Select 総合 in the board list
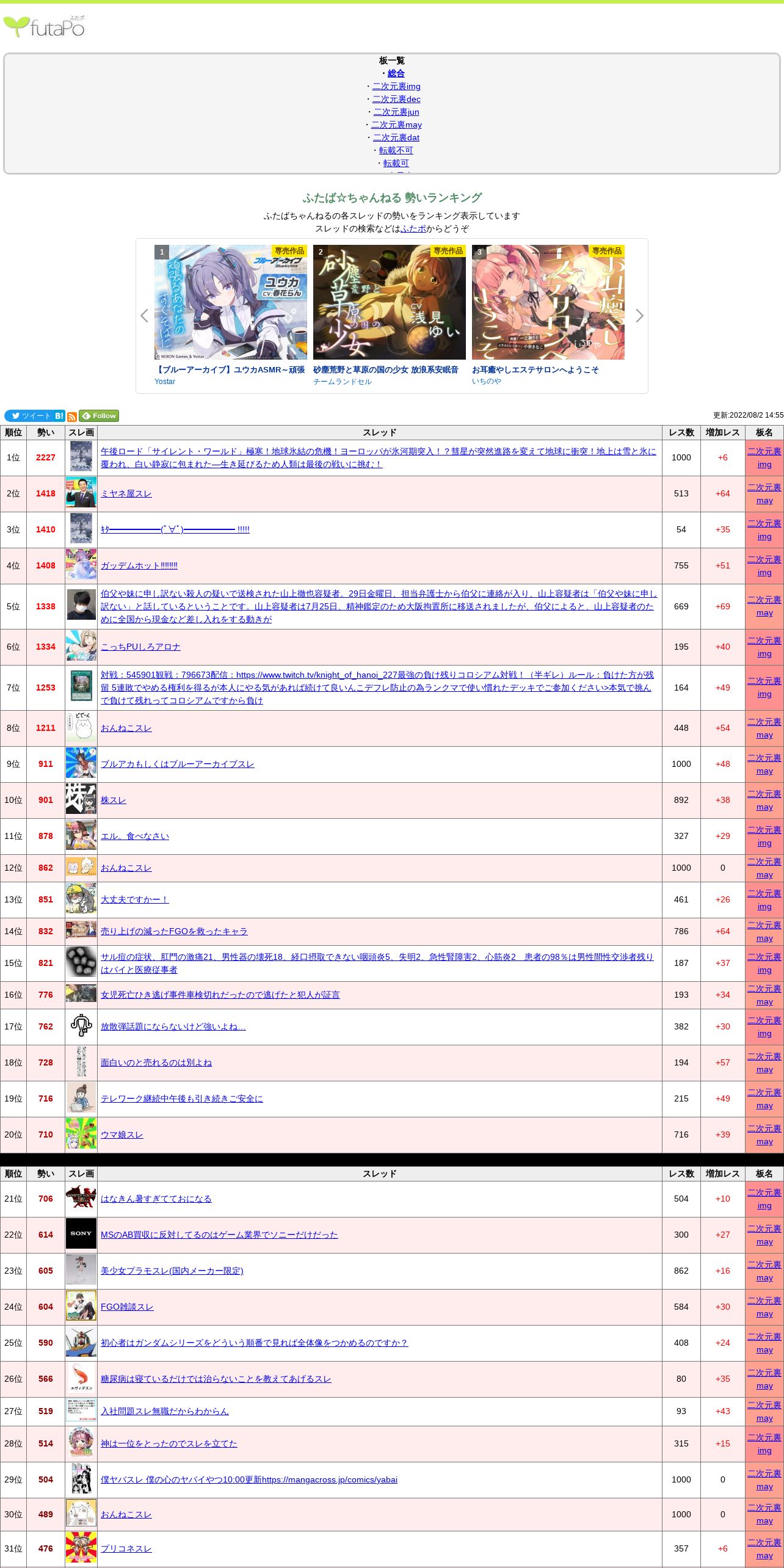Image resolution: width=784 pixels, height=1568 pixels. click(396, 73)
